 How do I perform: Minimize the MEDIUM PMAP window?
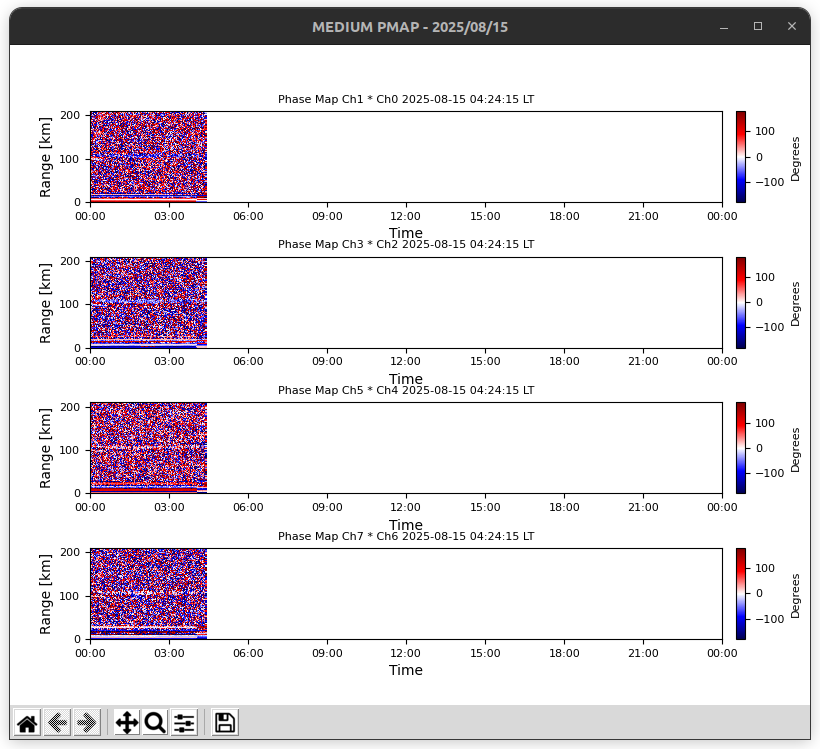pyautogui.click(x=724, y=27)
